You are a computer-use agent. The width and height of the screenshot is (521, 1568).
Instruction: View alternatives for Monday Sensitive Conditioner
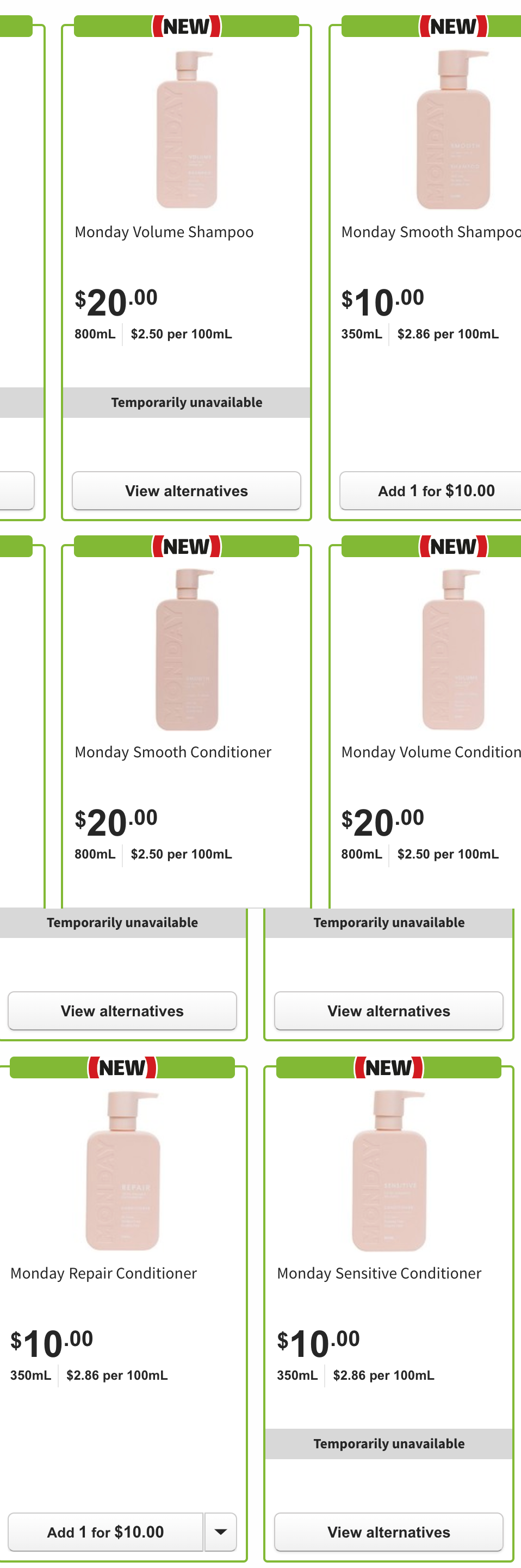(x=389, y=1531)
